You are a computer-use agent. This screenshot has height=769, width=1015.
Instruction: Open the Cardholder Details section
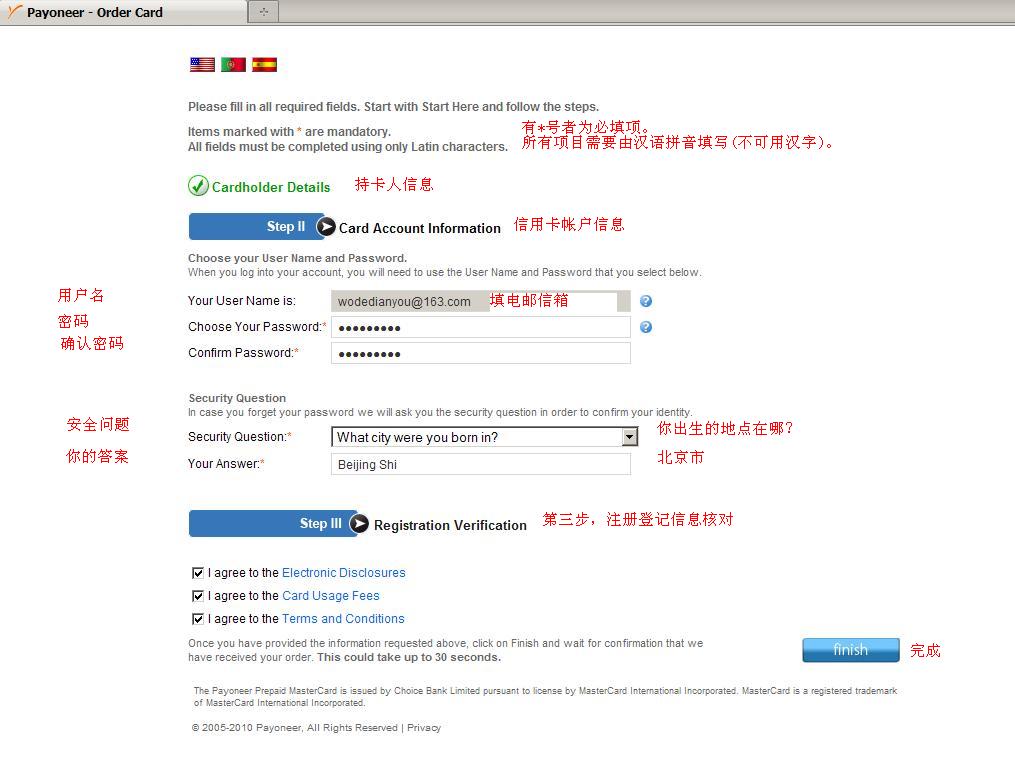(271, 187)
